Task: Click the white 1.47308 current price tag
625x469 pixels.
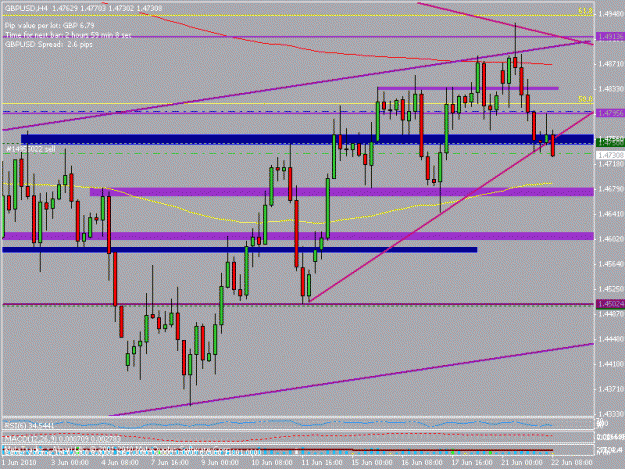Action: (x=610, y=155)
